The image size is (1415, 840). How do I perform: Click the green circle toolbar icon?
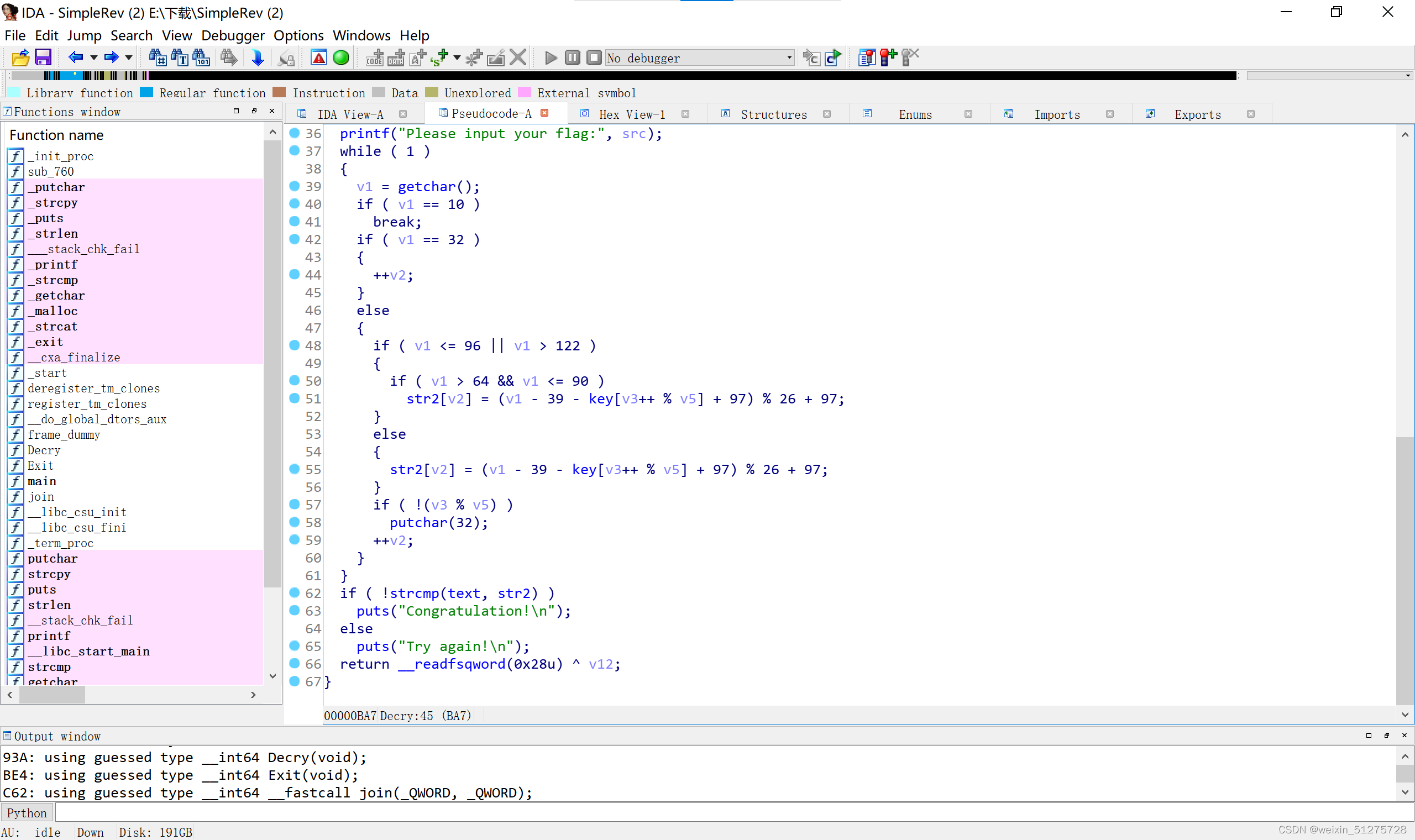pos(340,57)
